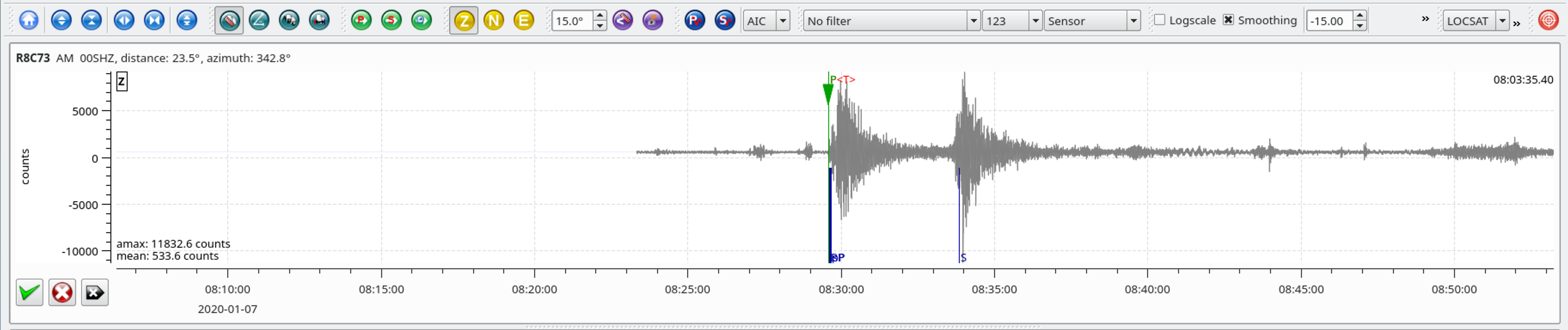Click the green S-arrow align icon

[391, 20]
